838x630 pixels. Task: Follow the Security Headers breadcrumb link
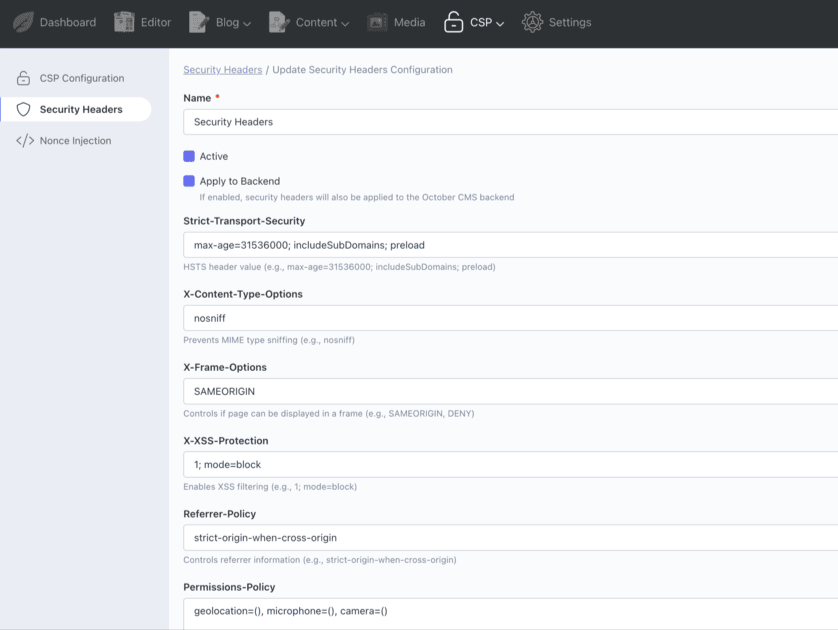pos(222,70)
